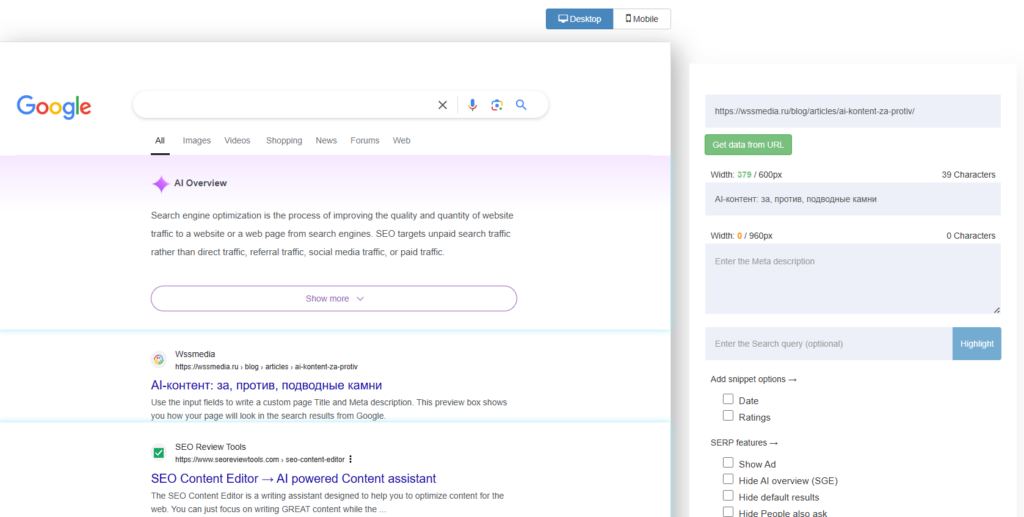The width and height of the screenshot is (1024, 517).
Task: Expand AI Overview with Show more
Action: [334, 298]
